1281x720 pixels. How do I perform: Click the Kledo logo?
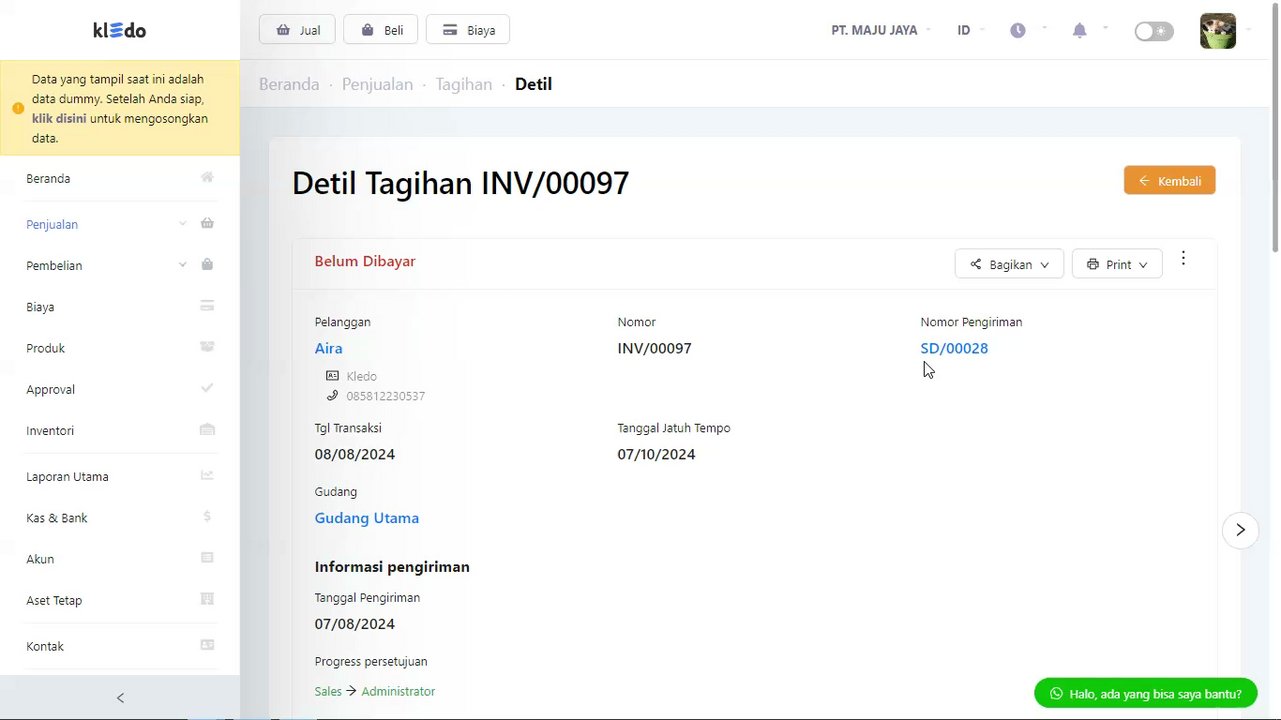(x=120, y=30)
